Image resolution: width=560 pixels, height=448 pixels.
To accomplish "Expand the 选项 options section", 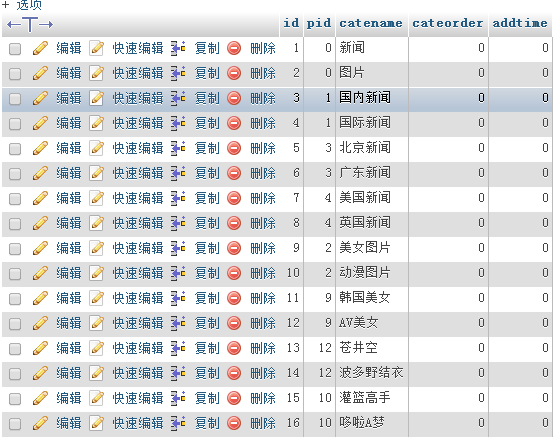I will coord(22,5).
